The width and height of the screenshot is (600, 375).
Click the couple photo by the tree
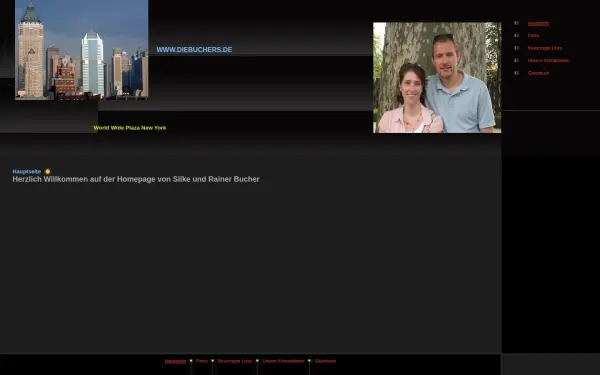tap(437, 78)
